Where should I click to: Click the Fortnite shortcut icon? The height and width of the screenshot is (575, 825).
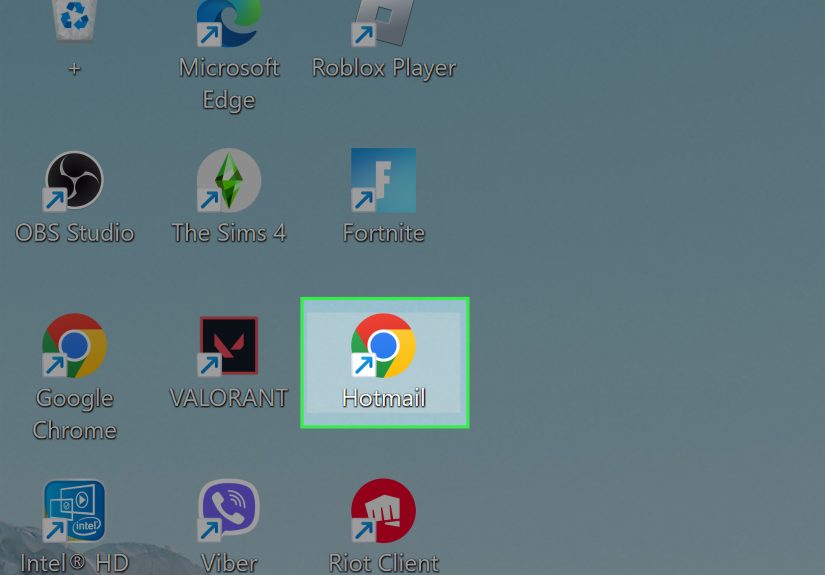click(x=383, y=180)
